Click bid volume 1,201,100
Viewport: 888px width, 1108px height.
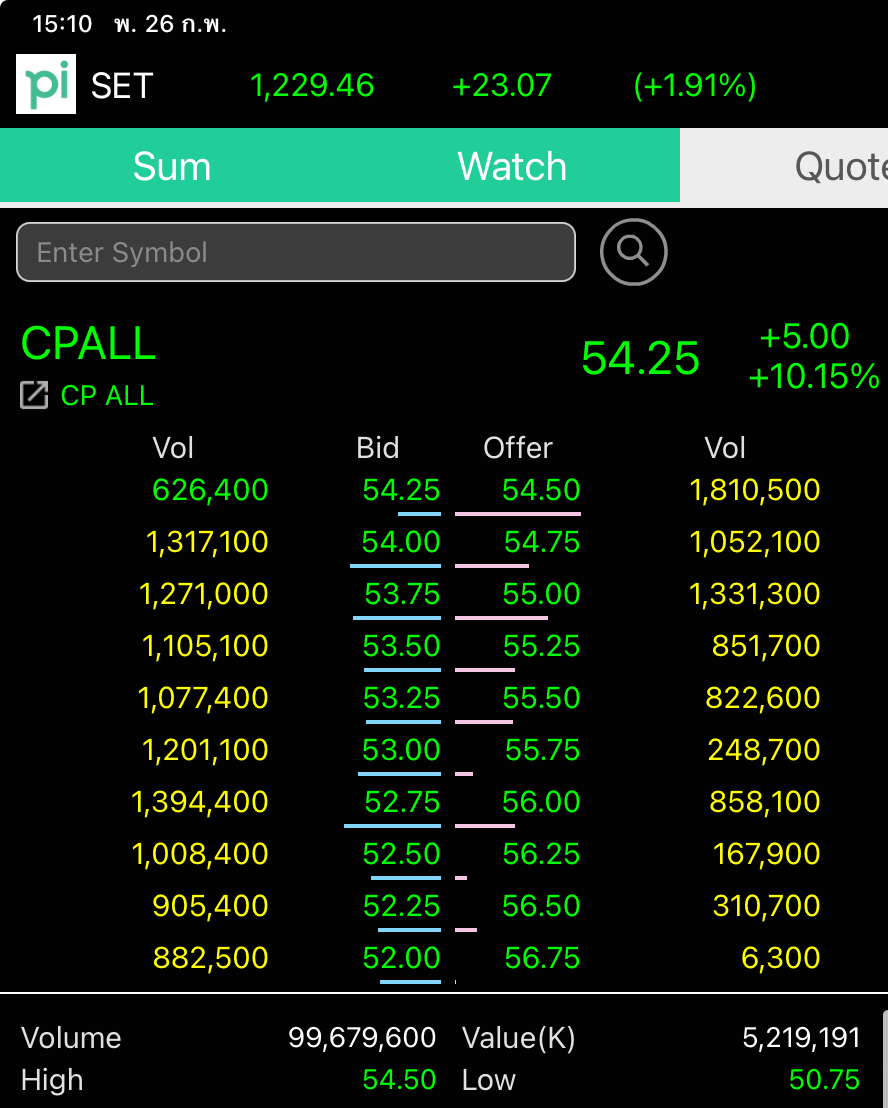pyautogui.click(x=206, y=750)
